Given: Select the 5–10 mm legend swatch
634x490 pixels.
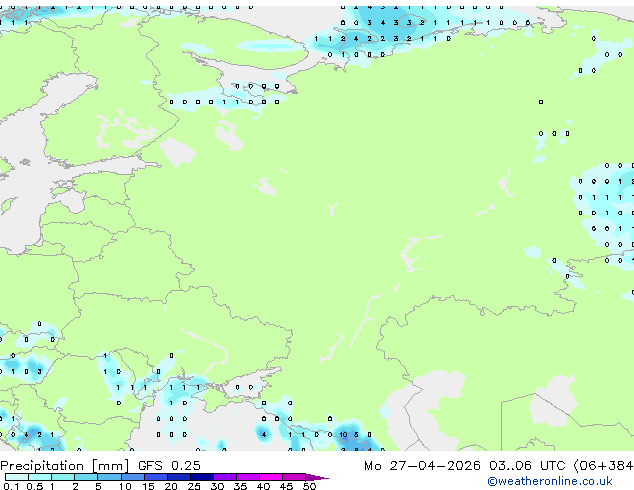Looking at the screenshot, I should coord(109,477).
